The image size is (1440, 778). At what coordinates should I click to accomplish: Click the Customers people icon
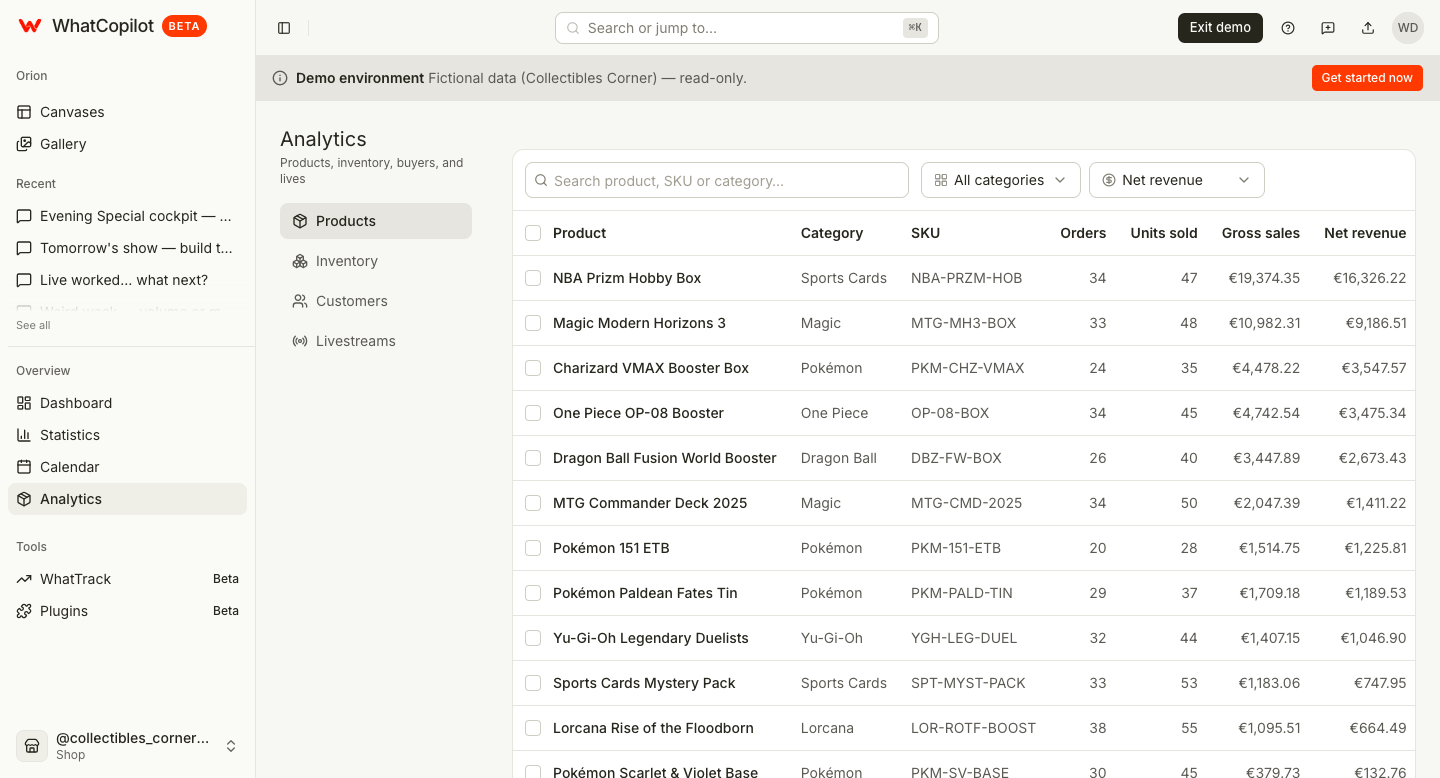[300, 301]
